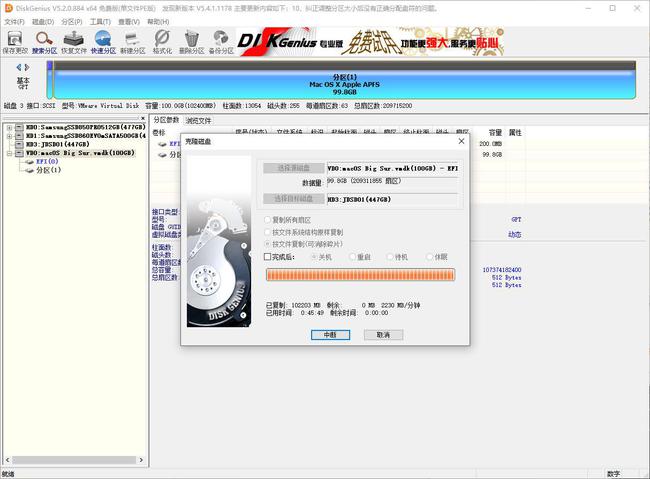
Task: Choose 休眠 (hibernate) radio option
Action: 430,257
